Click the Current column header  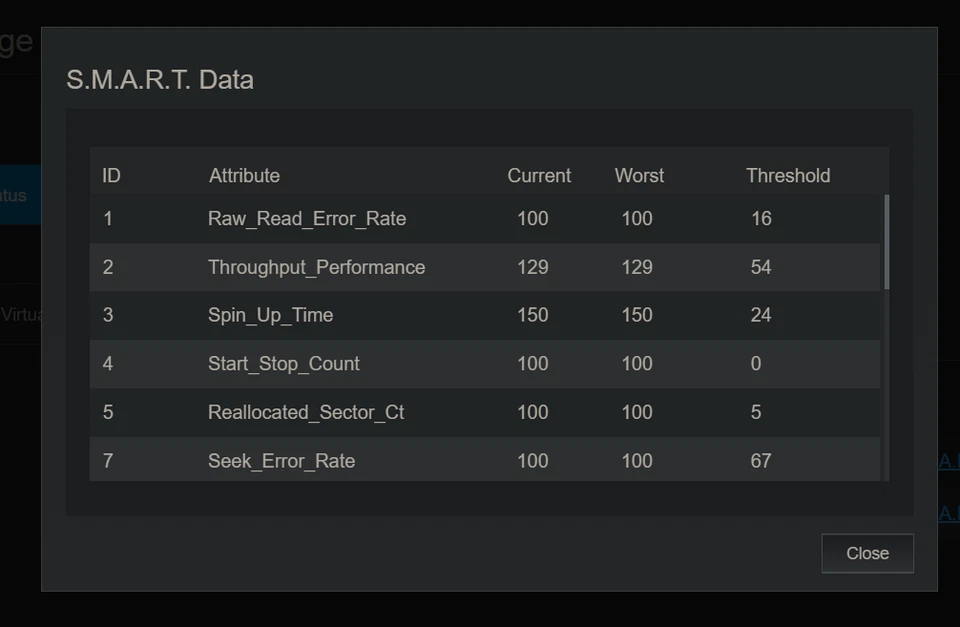pos(539,176)
